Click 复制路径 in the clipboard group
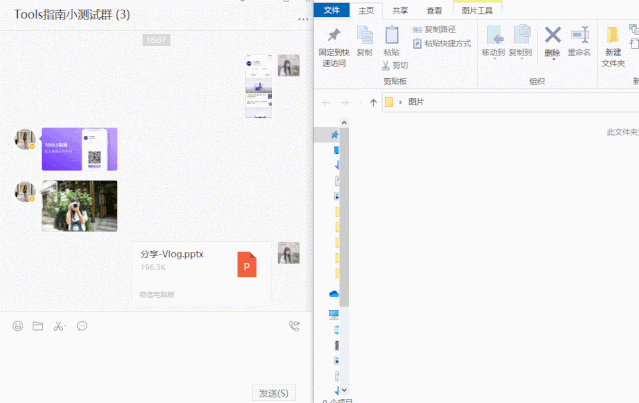This screenshot has width=639, height=403. click(434, 29)
